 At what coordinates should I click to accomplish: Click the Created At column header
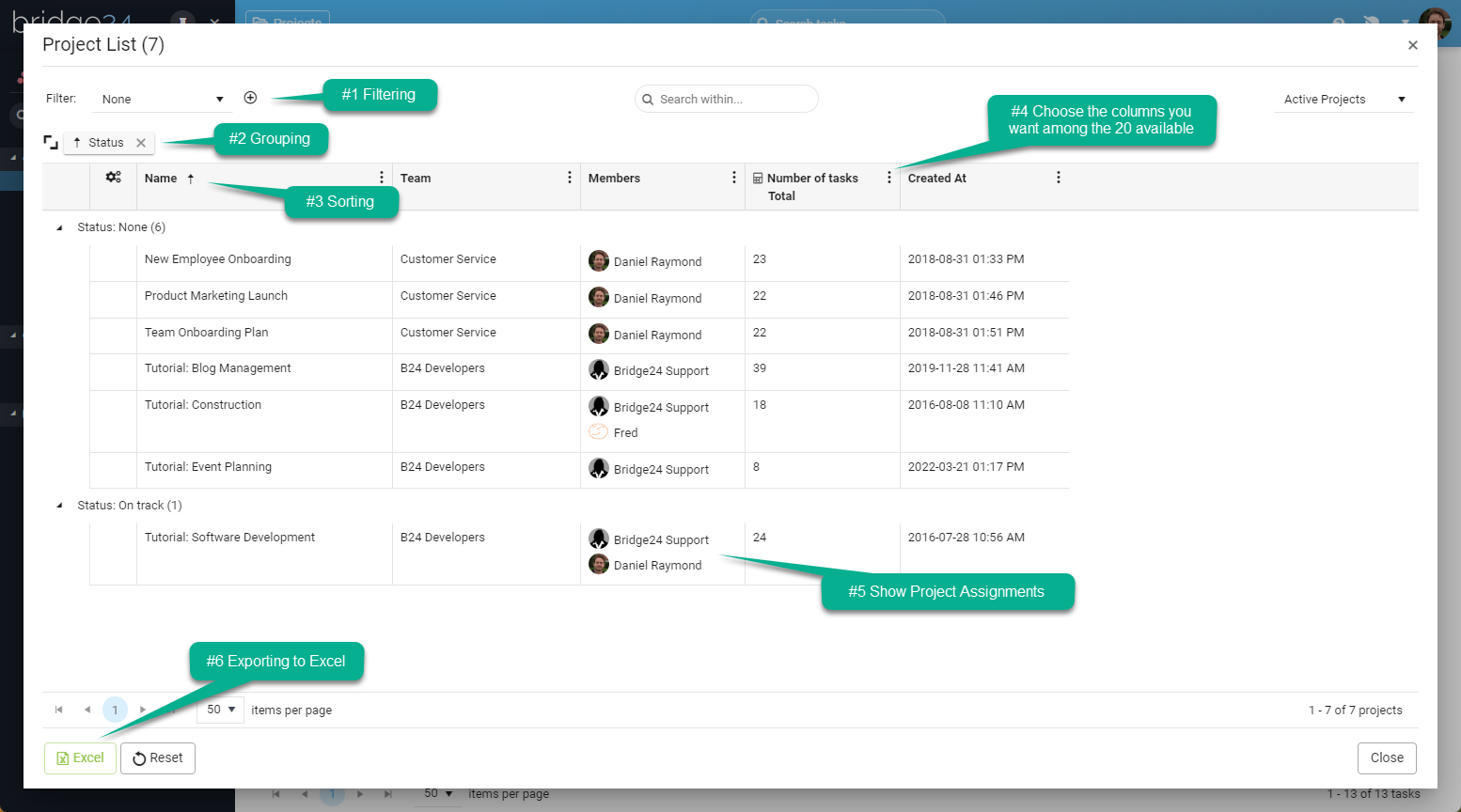936,179
